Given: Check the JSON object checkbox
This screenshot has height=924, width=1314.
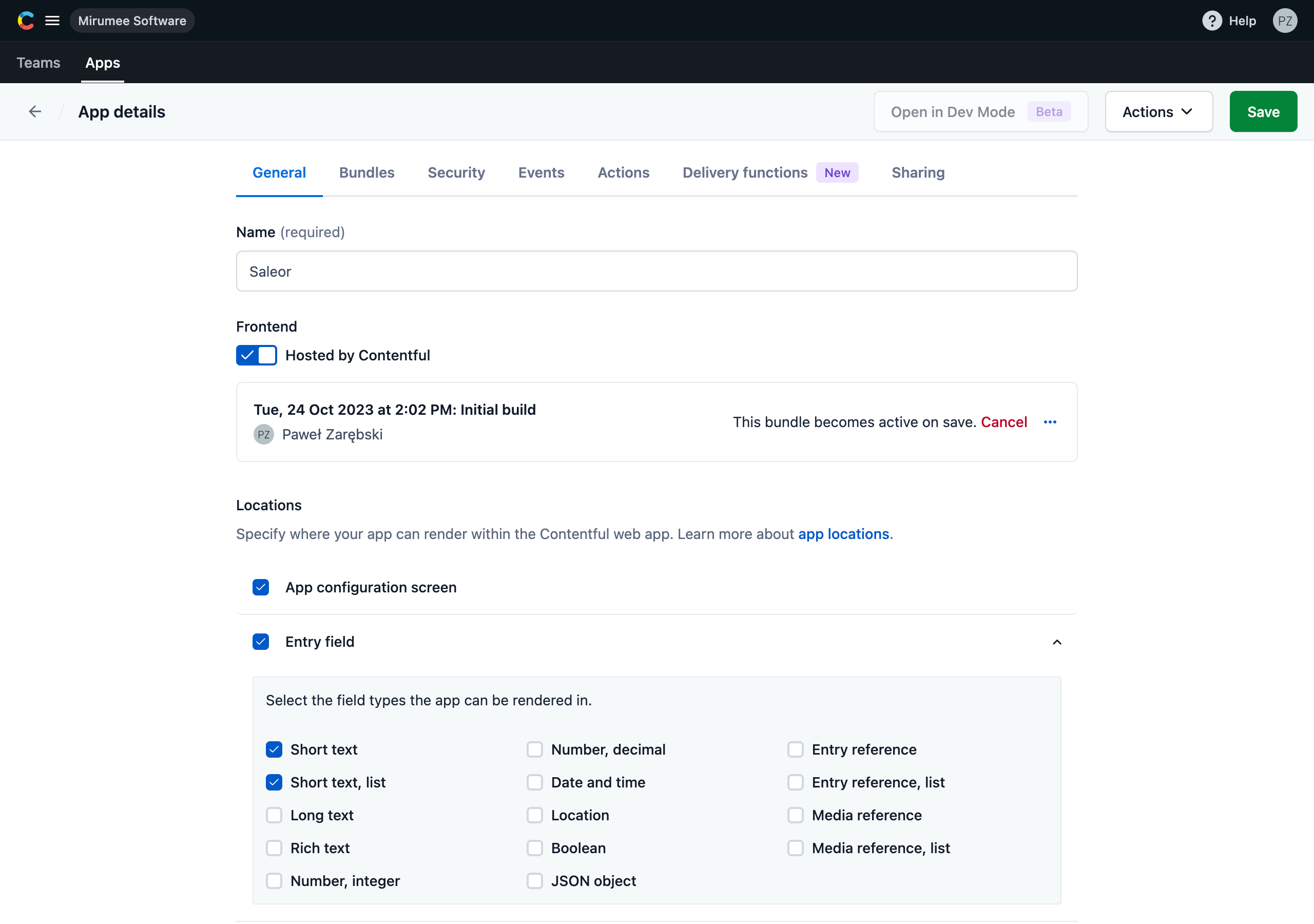Looking at the screenshot, I should tap(534, 880).
